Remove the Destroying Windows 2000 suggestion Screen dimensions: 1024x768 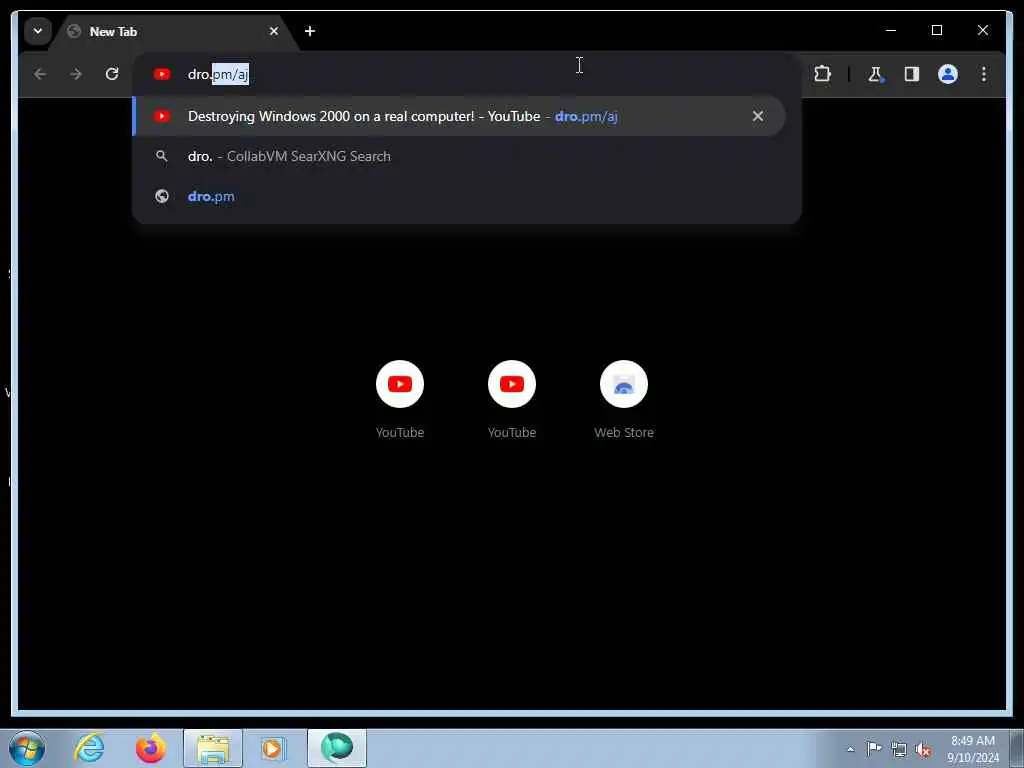(758, 116)
